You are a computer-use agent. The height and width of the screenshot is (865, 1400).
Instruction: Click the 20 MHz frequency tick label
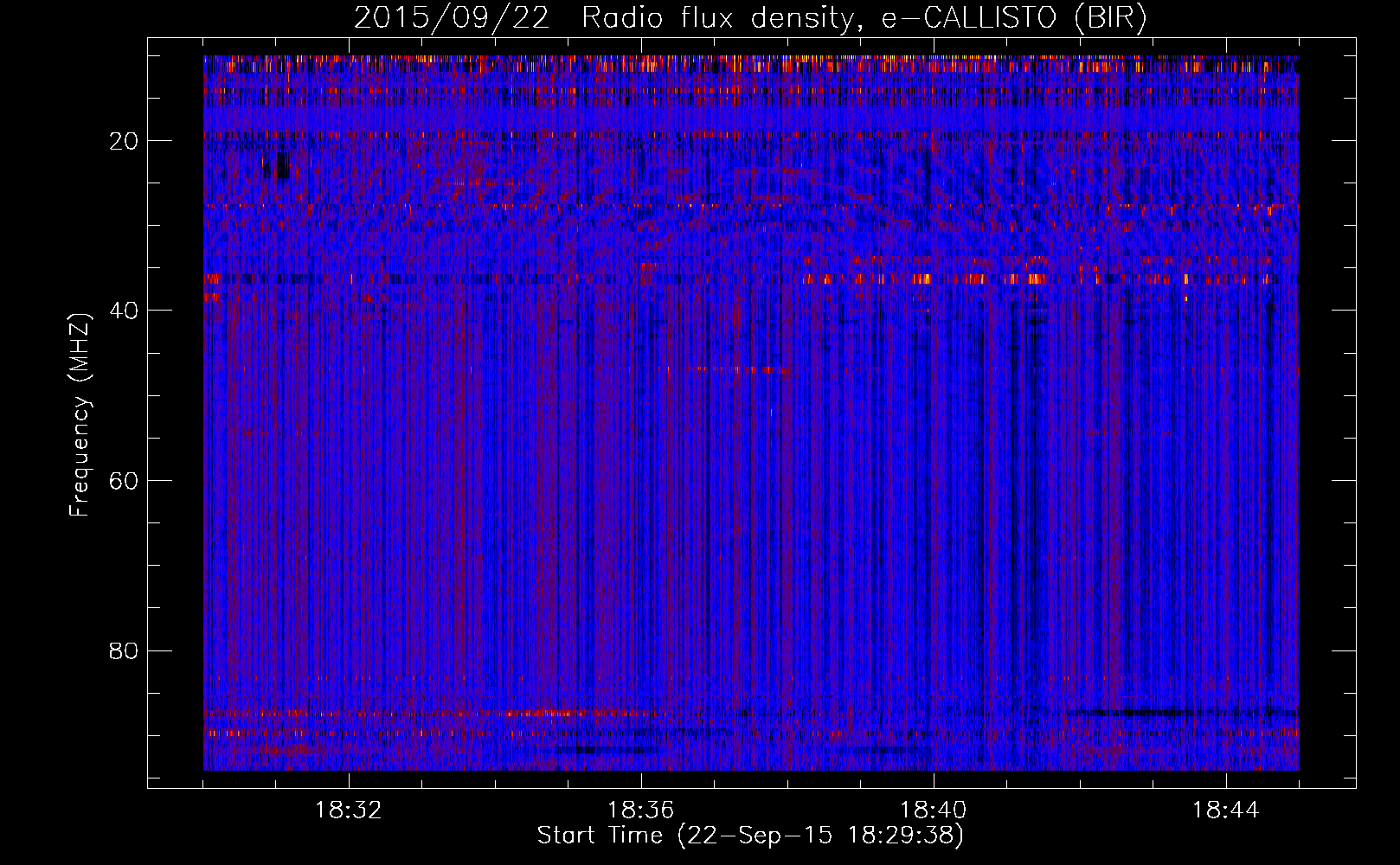point(124,141)
